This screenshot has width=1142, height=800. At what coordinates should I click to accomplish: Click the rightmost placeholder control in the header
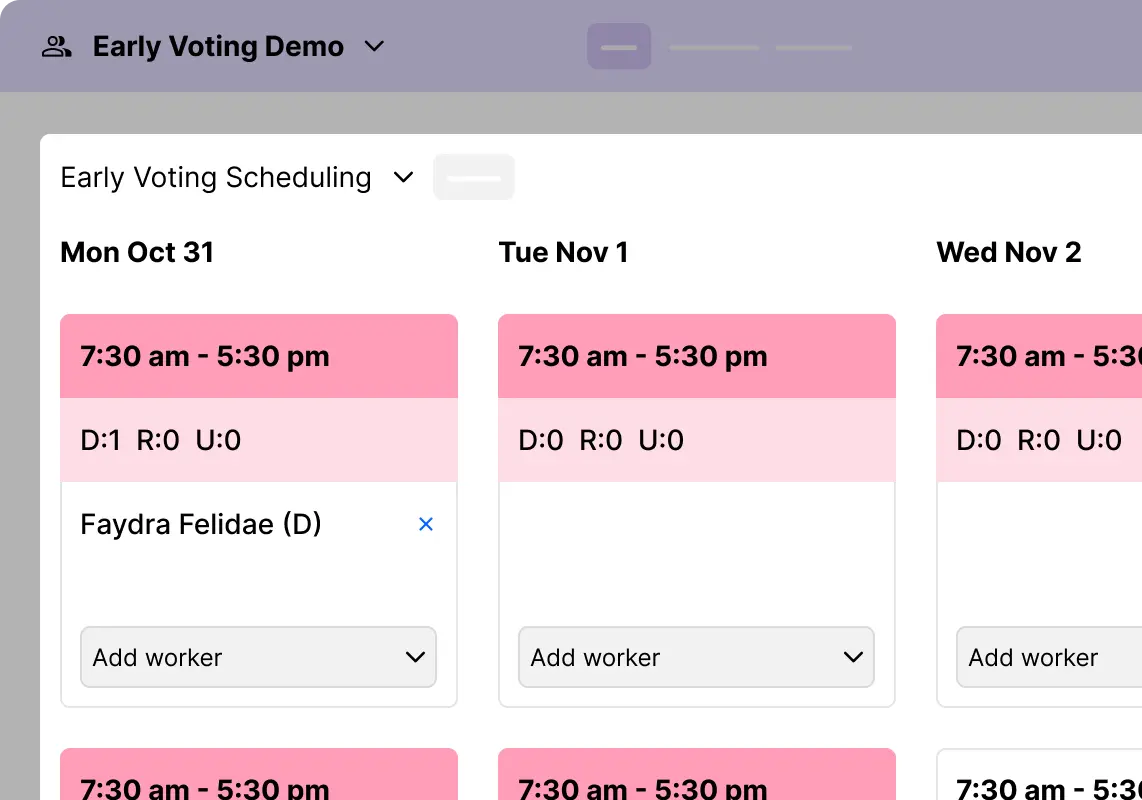tap(813, 46)
